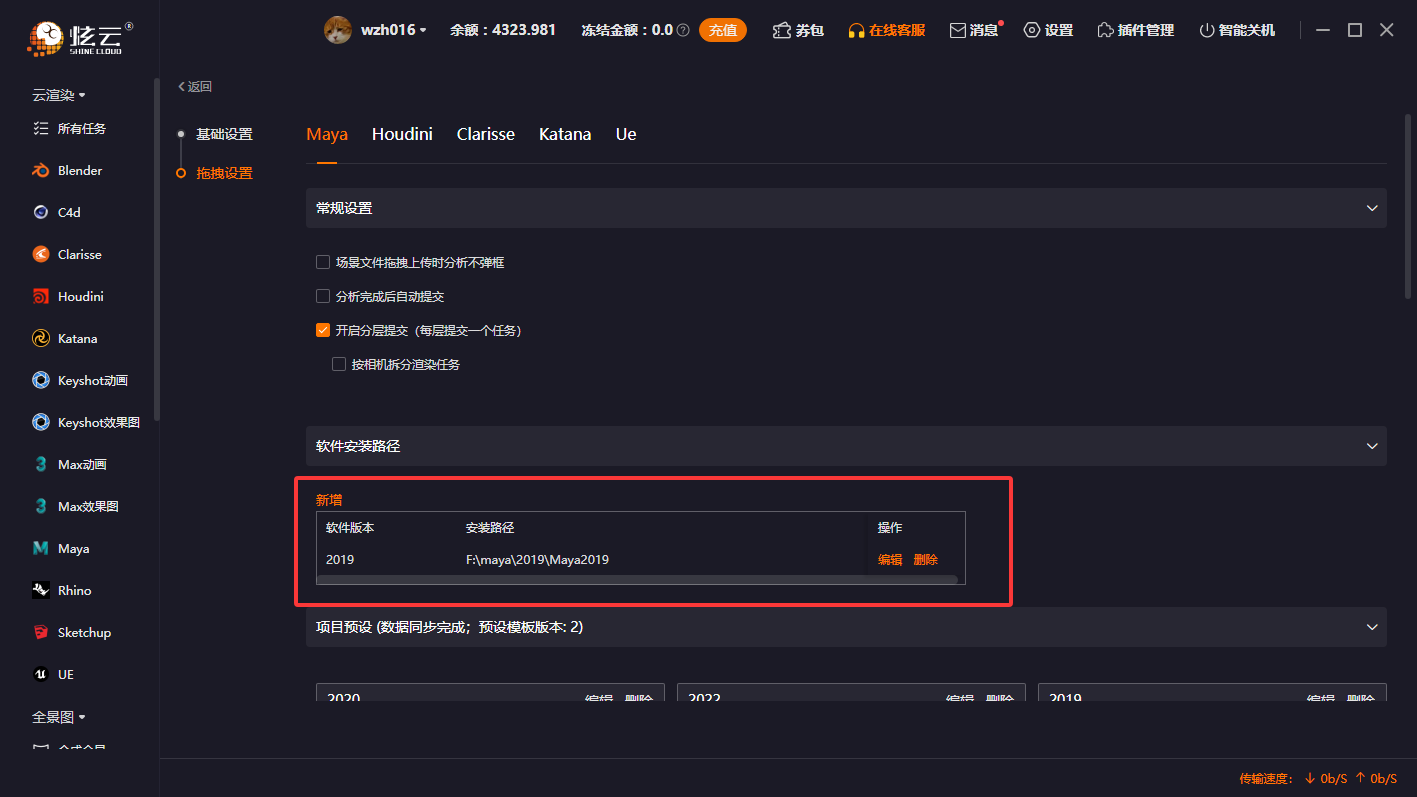Click the F:\maya\2019\Maya2019 path cell
The height and width of the screenshot is (797, 1417).
[538, 560]
